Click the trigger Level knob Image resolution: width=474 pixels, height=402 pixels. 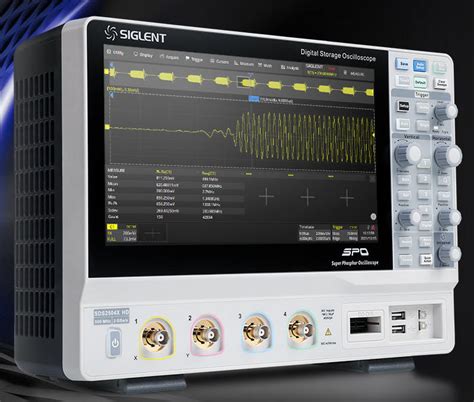click(446, 111)
